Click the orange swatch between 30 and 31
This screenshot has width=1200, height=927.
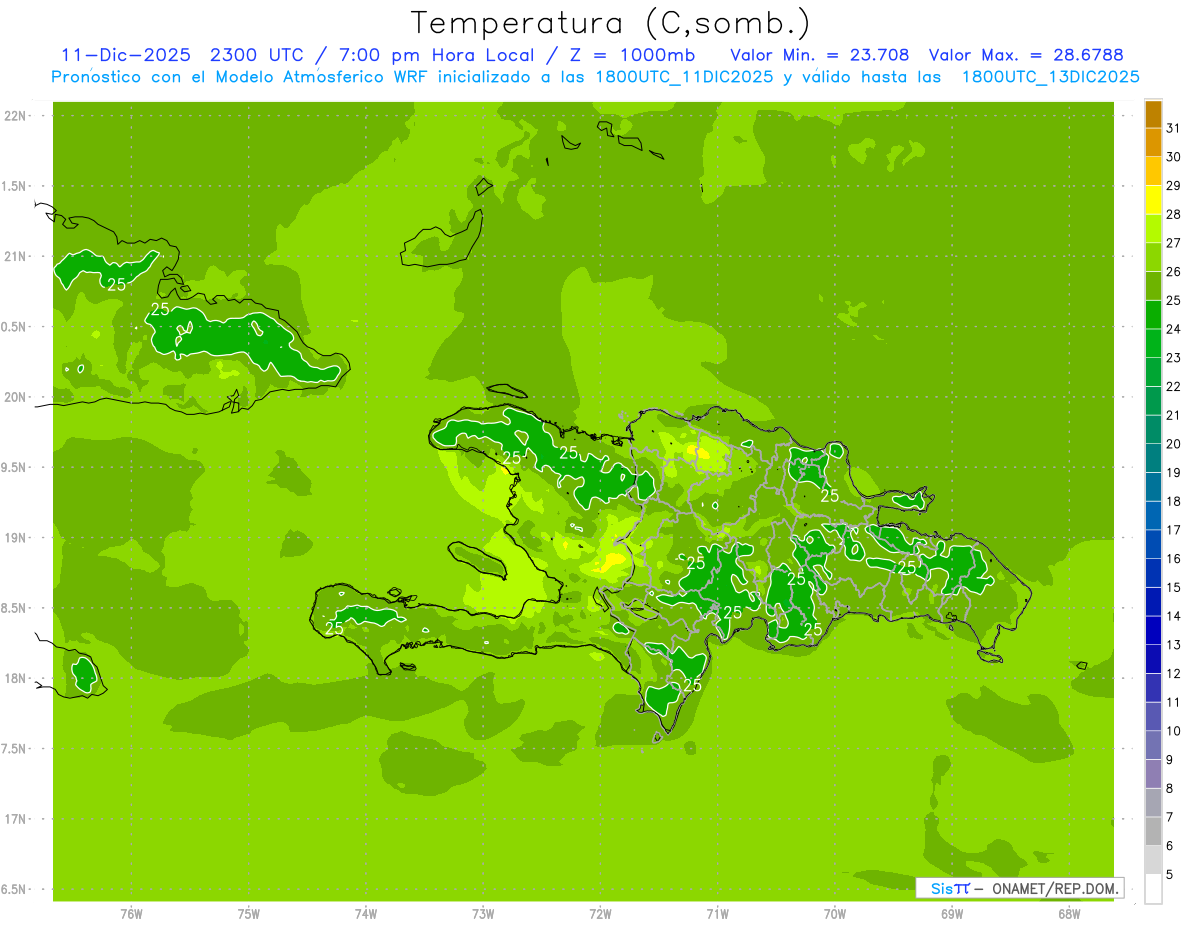1153,142
